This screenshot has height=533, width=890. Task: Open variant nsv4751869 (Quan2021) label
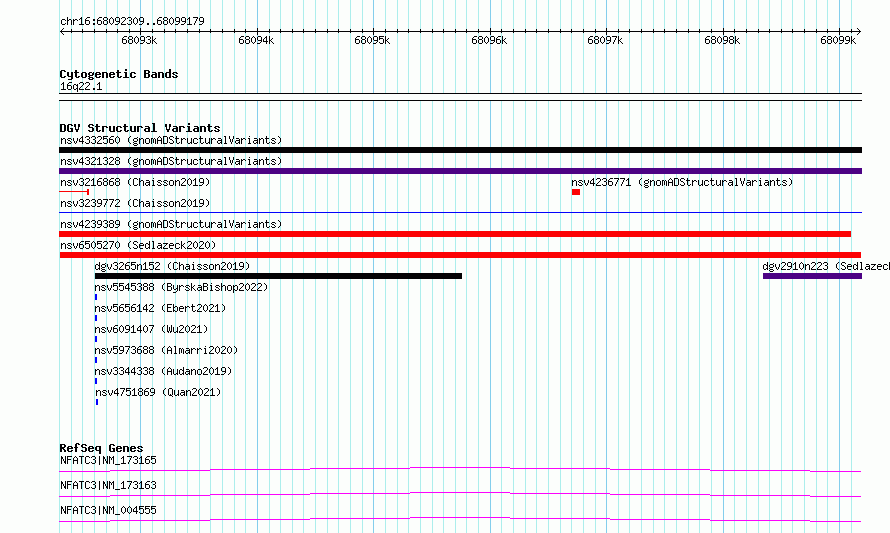click(158, 392)
